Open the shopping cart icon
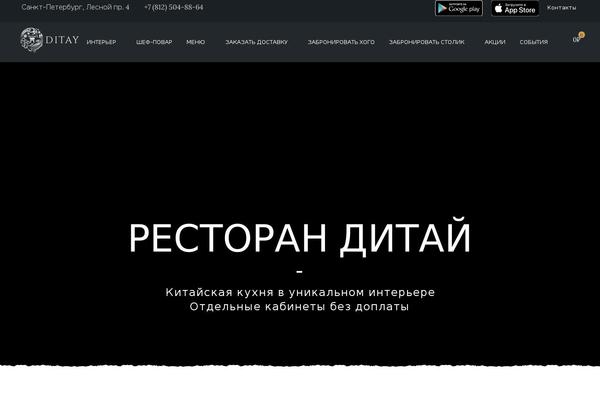The height and width of the screenshot is (400, 600). (578, 38)
